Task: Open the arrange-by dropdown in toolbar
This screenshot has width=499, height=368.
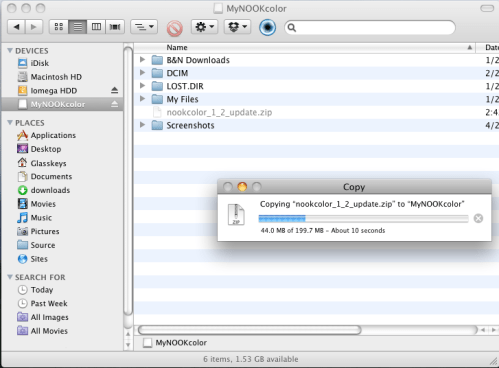Action: click(x=144, y=27)
